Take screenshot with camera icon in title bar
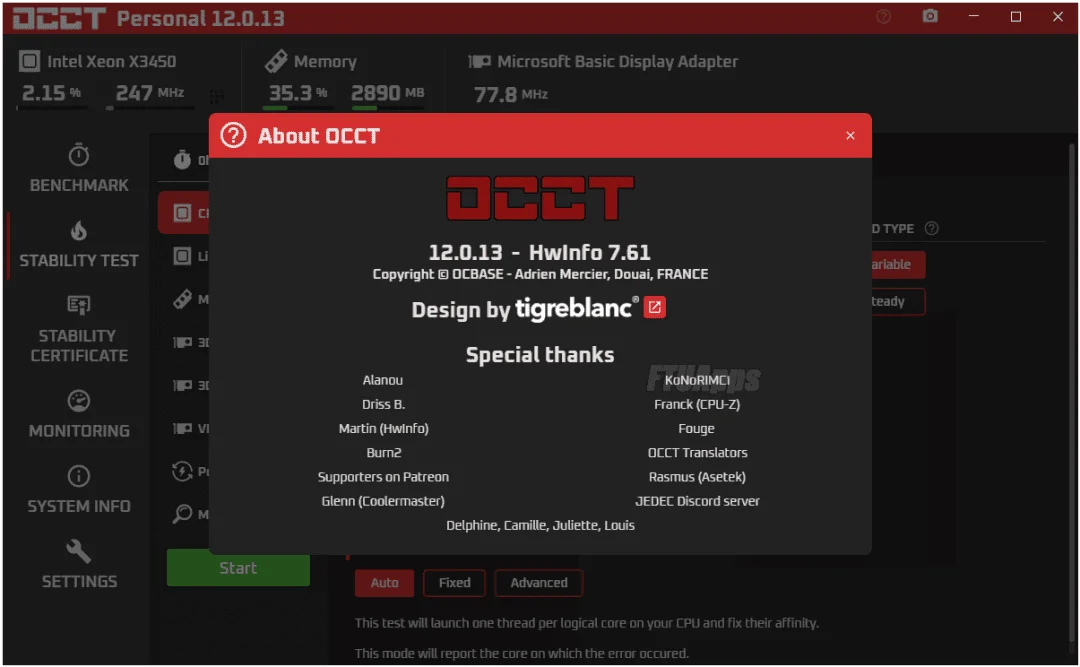The width and height of the screenshot is (1080, 667). coord(930,16)
